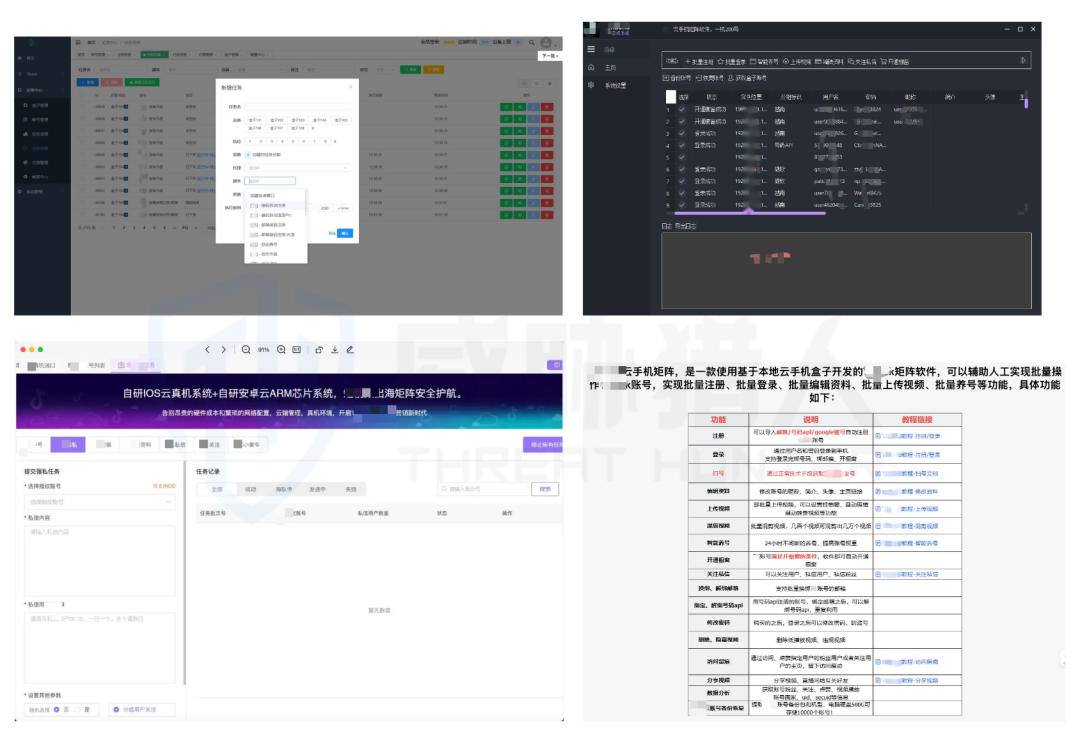Click the fit-to-page icon in viewer toolbar

pyautogui.click(x=297, y=350)
